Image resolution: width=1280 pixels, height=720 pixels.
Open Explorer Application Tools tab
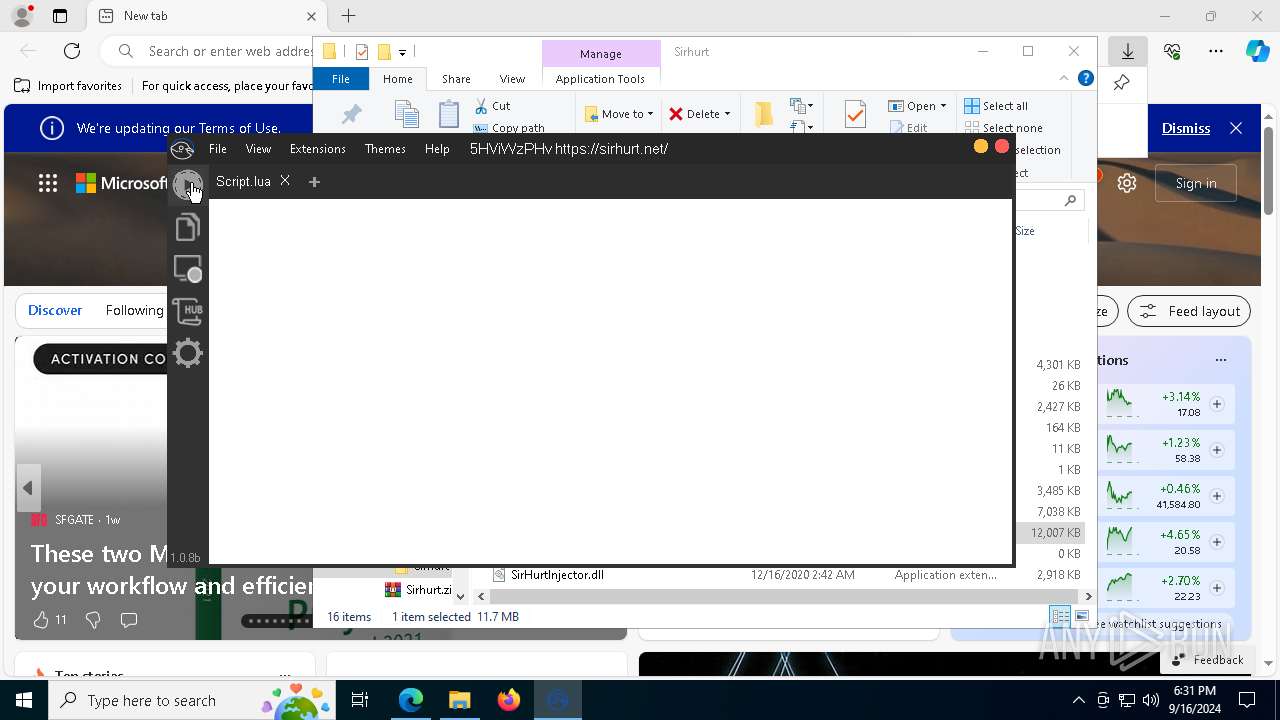(x=600, y=79)
